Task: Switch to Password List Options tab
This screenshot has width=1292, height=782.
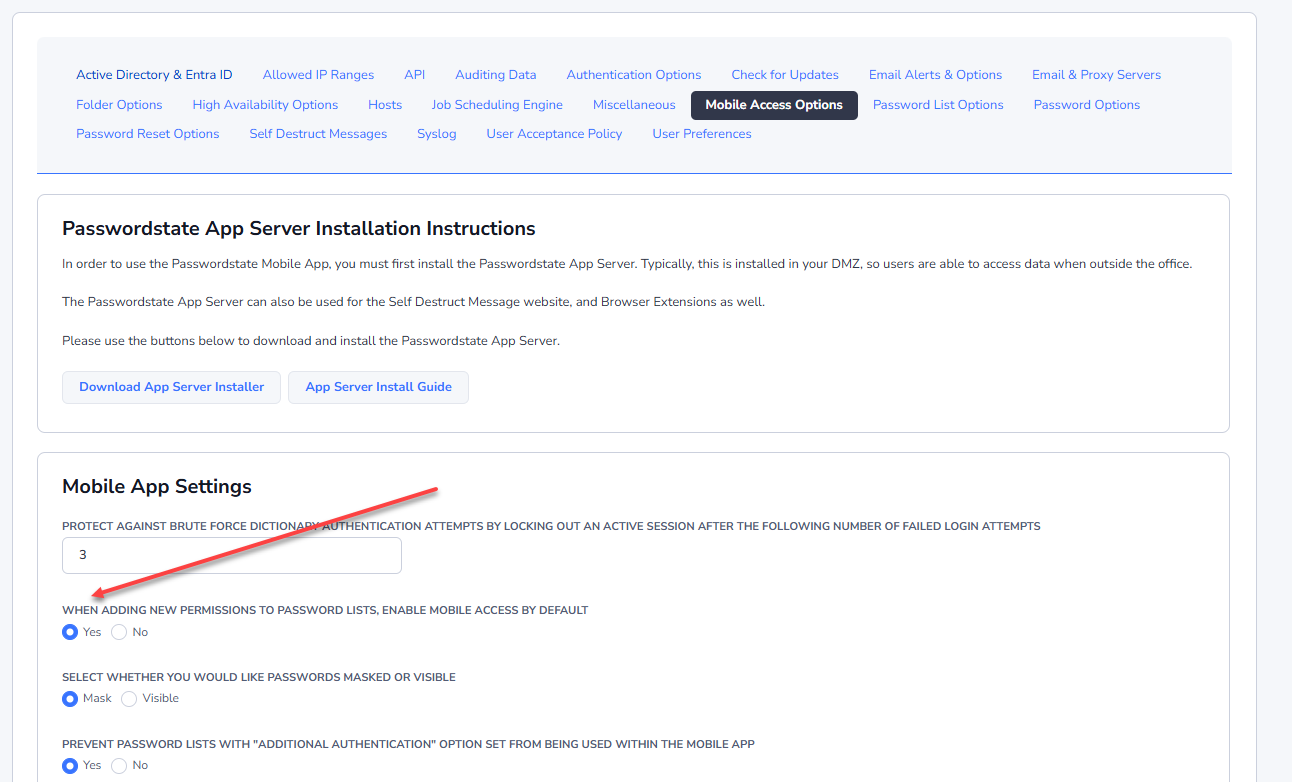Action: coord(938,105)
